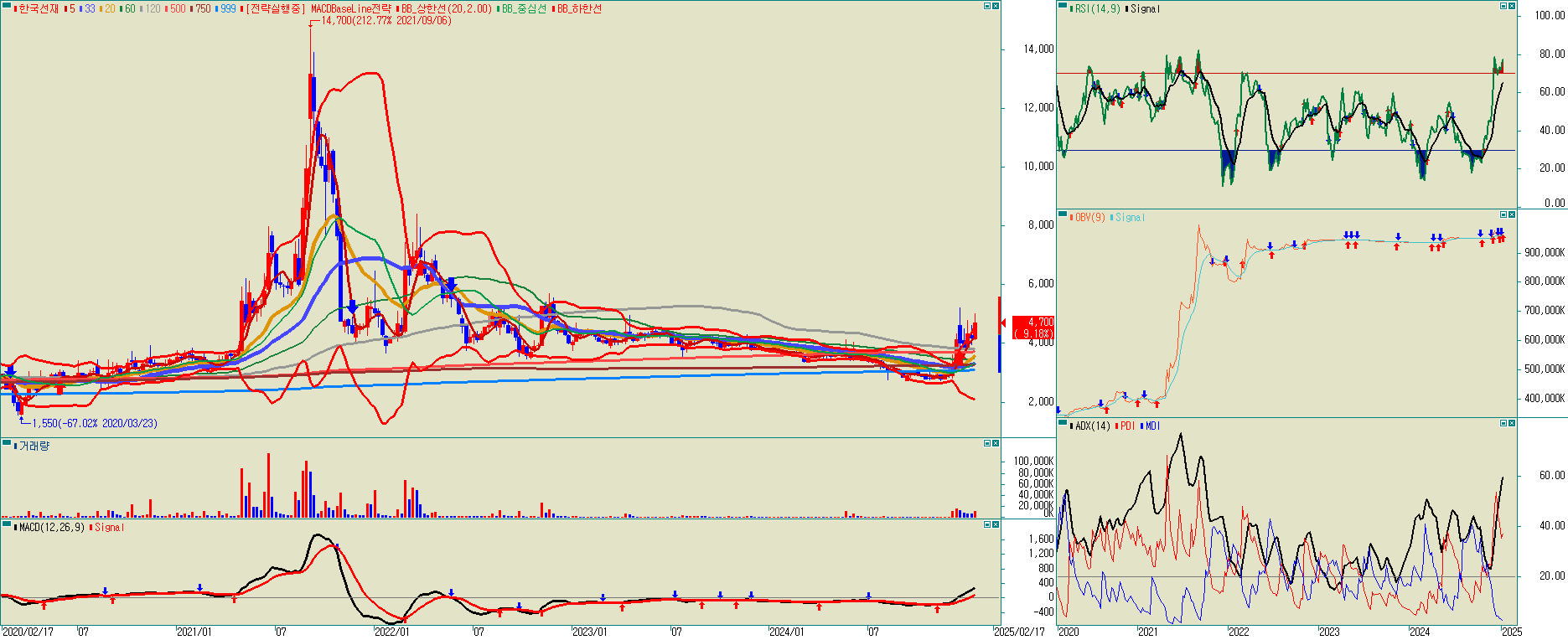Select the 60-day moving average legend
This screenshot has width=1568, height=640.
pyautogui.click(x=128, y=8)
